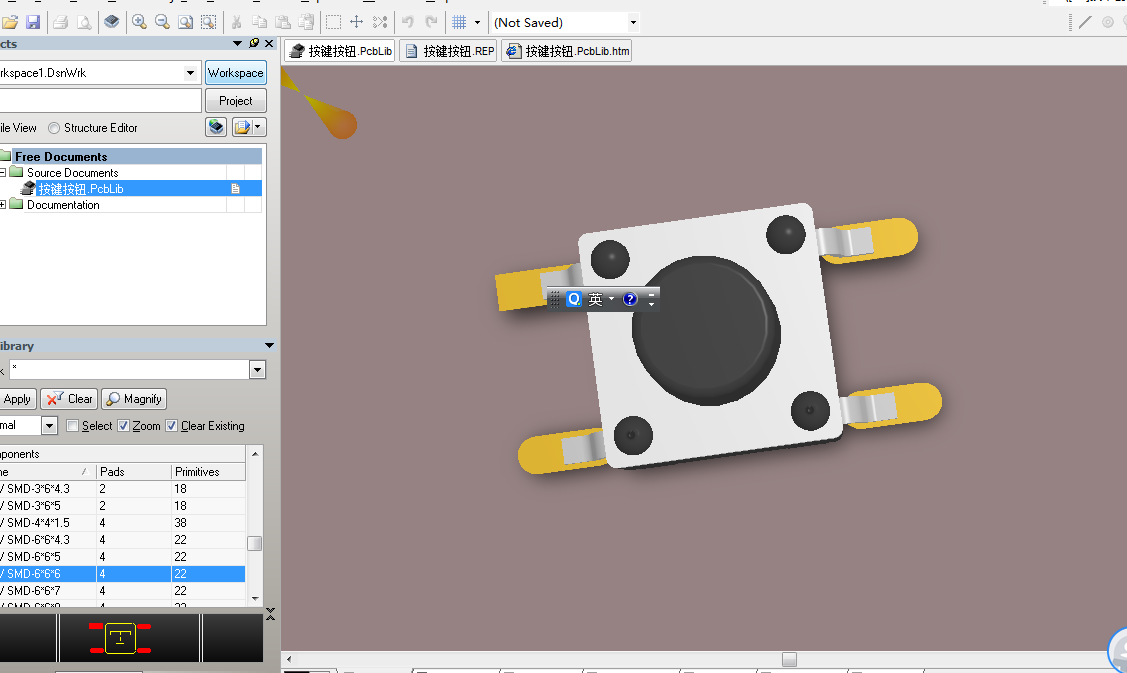
Task: Click the Zoom In magnifier icon
Action: 139,22
